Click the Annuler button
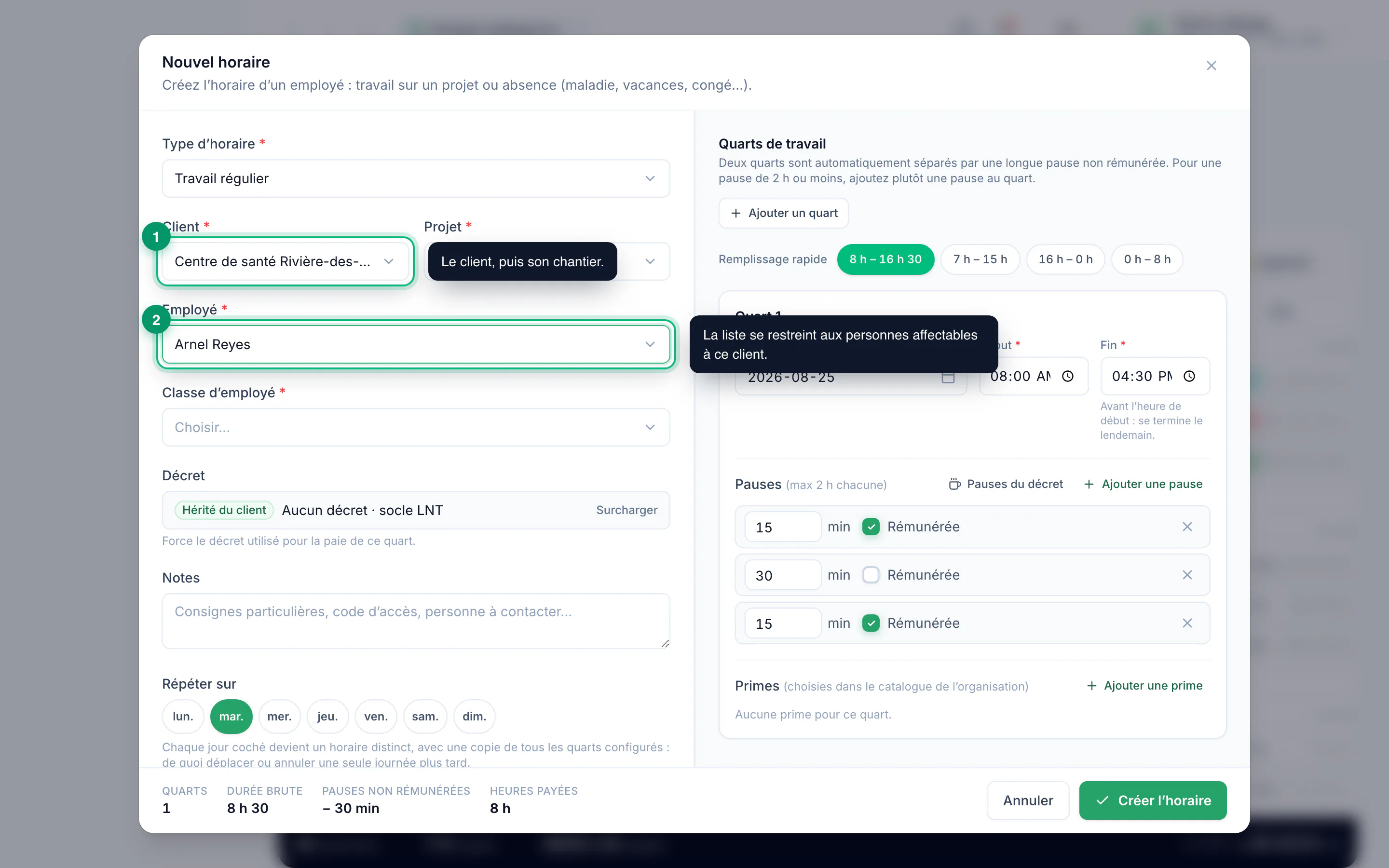 pos(1028,800)
